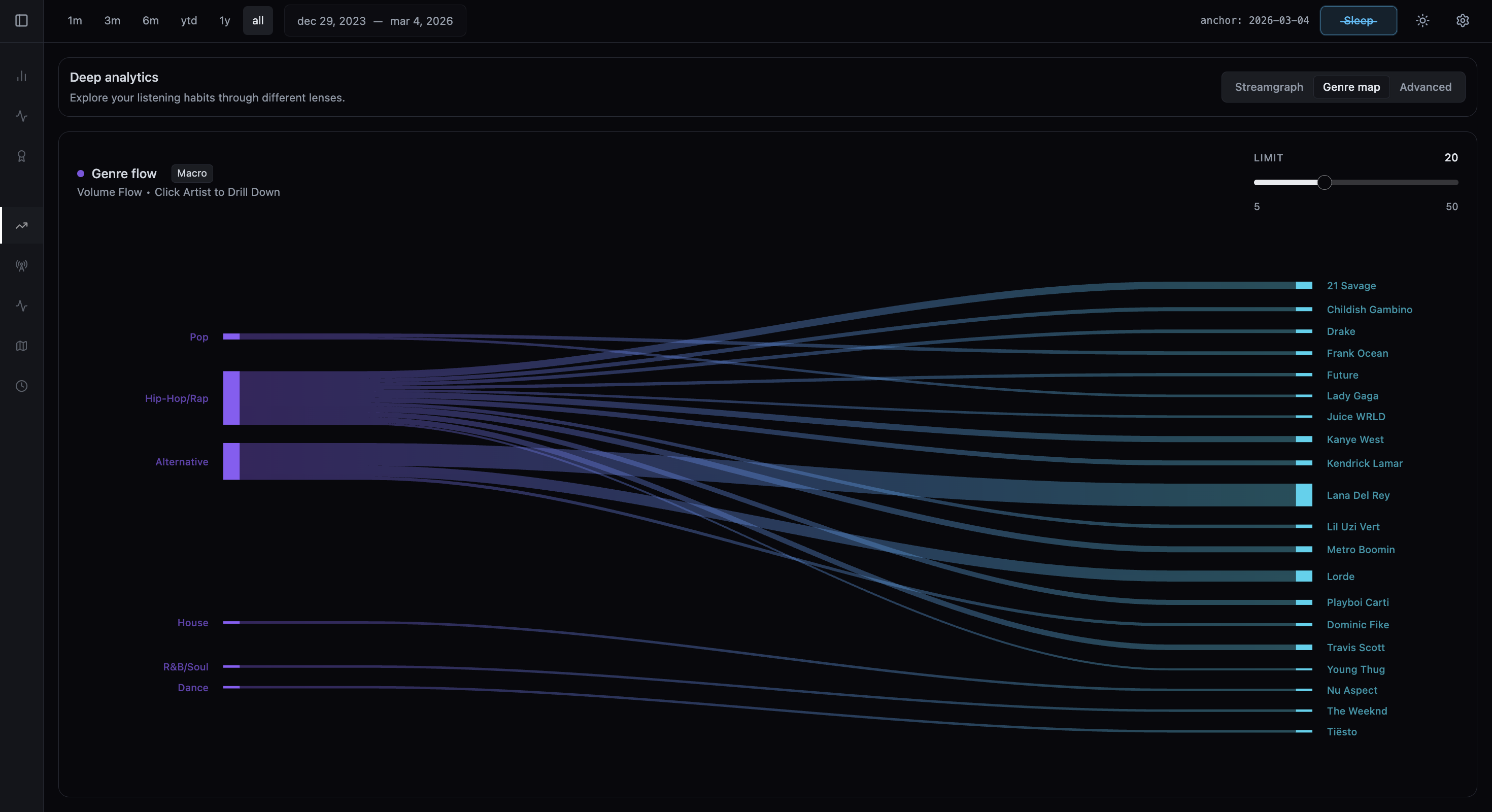Image resolution: width=1492 pixels, height=812 pixels.
Task: Open the sidebar toggle panel icon
Action: tap(21, 20)
